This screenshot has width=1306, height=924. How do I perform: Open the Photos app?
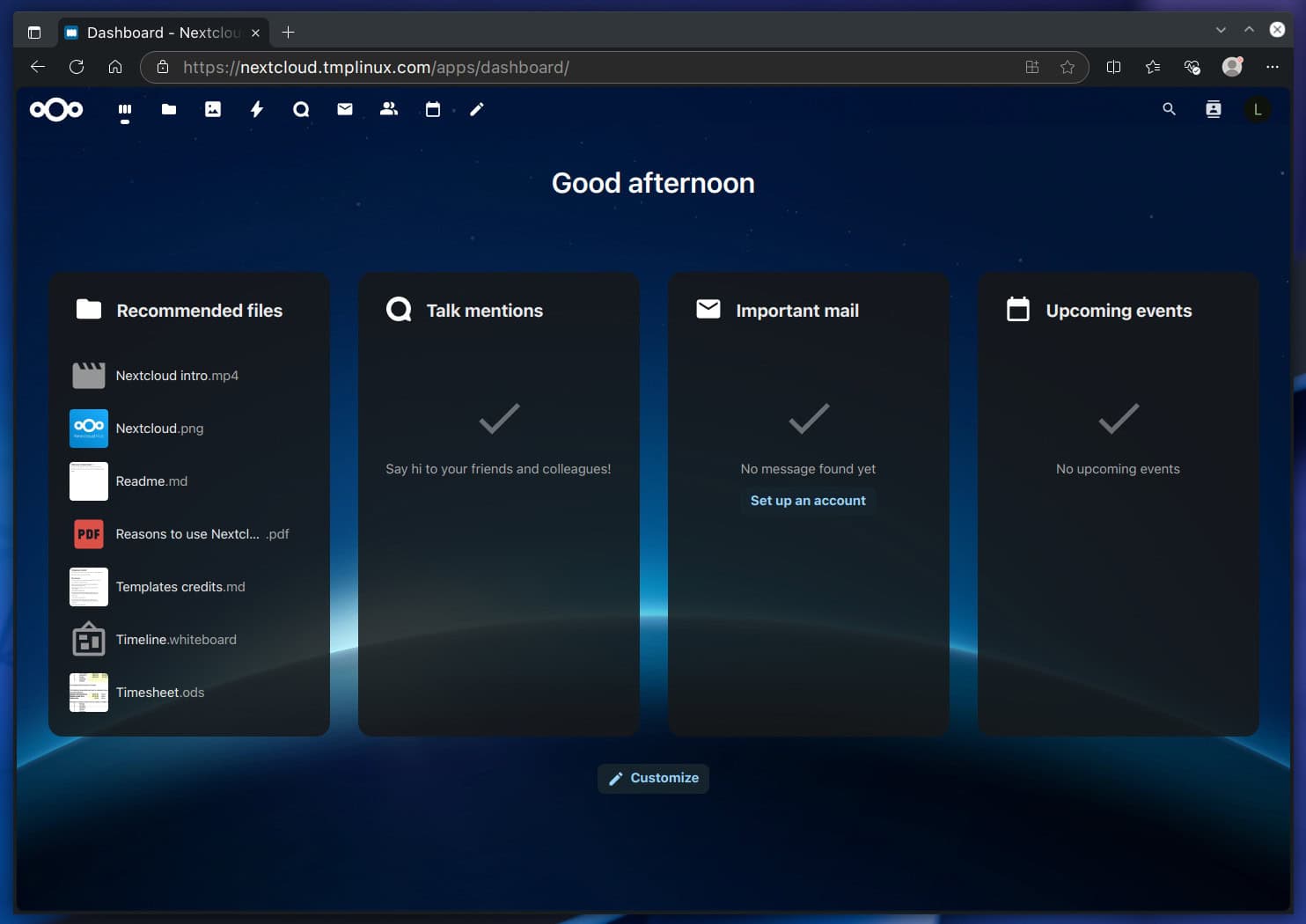pos(212,109)
